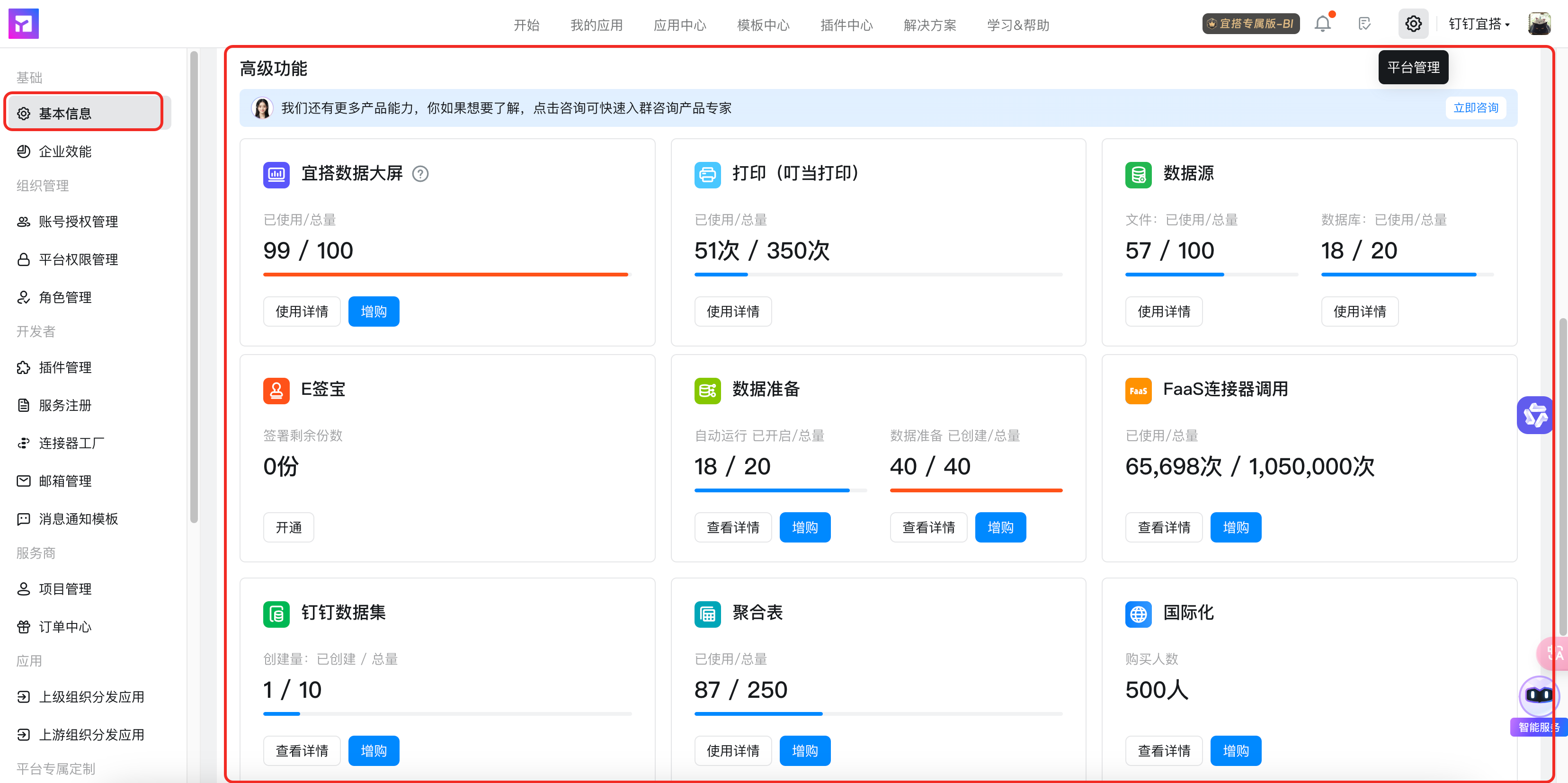Open 应用中心 in top navigation
The image size is (1568, 783).
pyautogui.click(x=680, y=25)
